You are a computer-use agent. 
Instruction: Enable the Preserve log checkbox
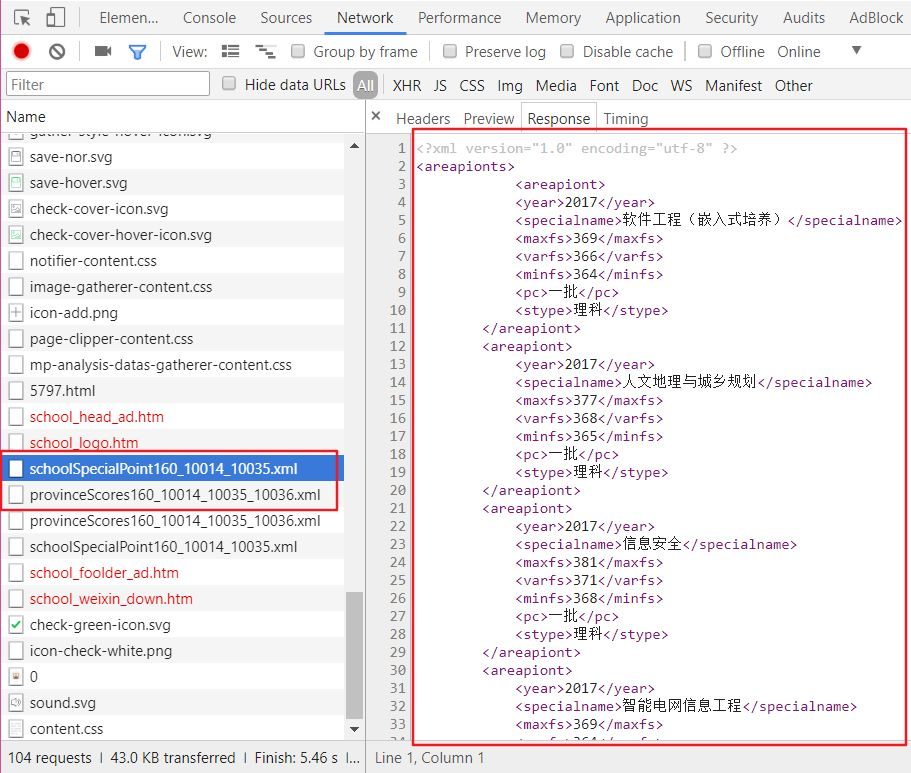click(450, 51)
